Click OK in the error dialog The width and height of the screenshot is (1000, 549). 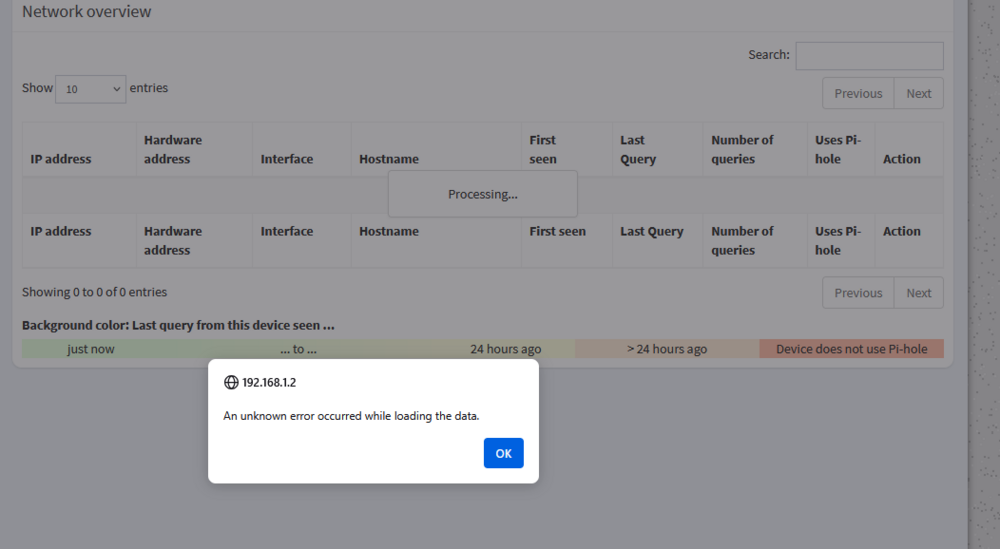(x=503, y=453)
